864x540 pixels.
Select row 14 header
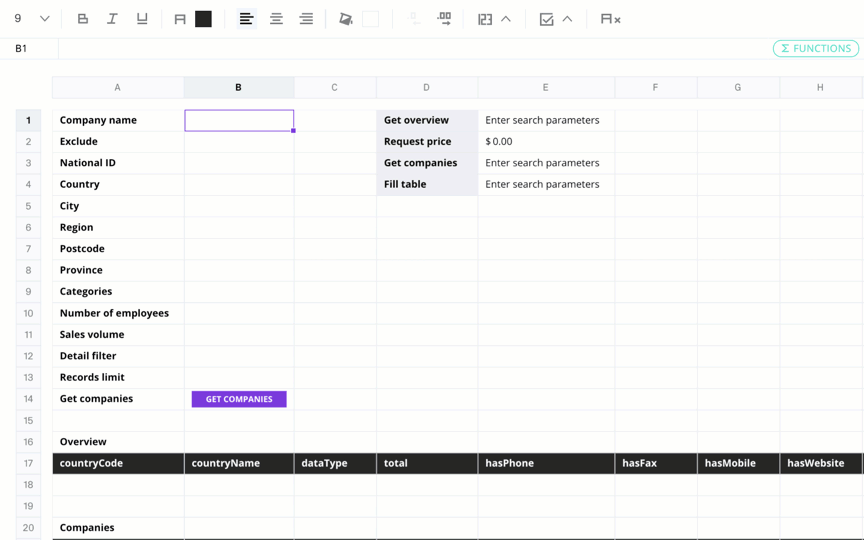(28, 399)
